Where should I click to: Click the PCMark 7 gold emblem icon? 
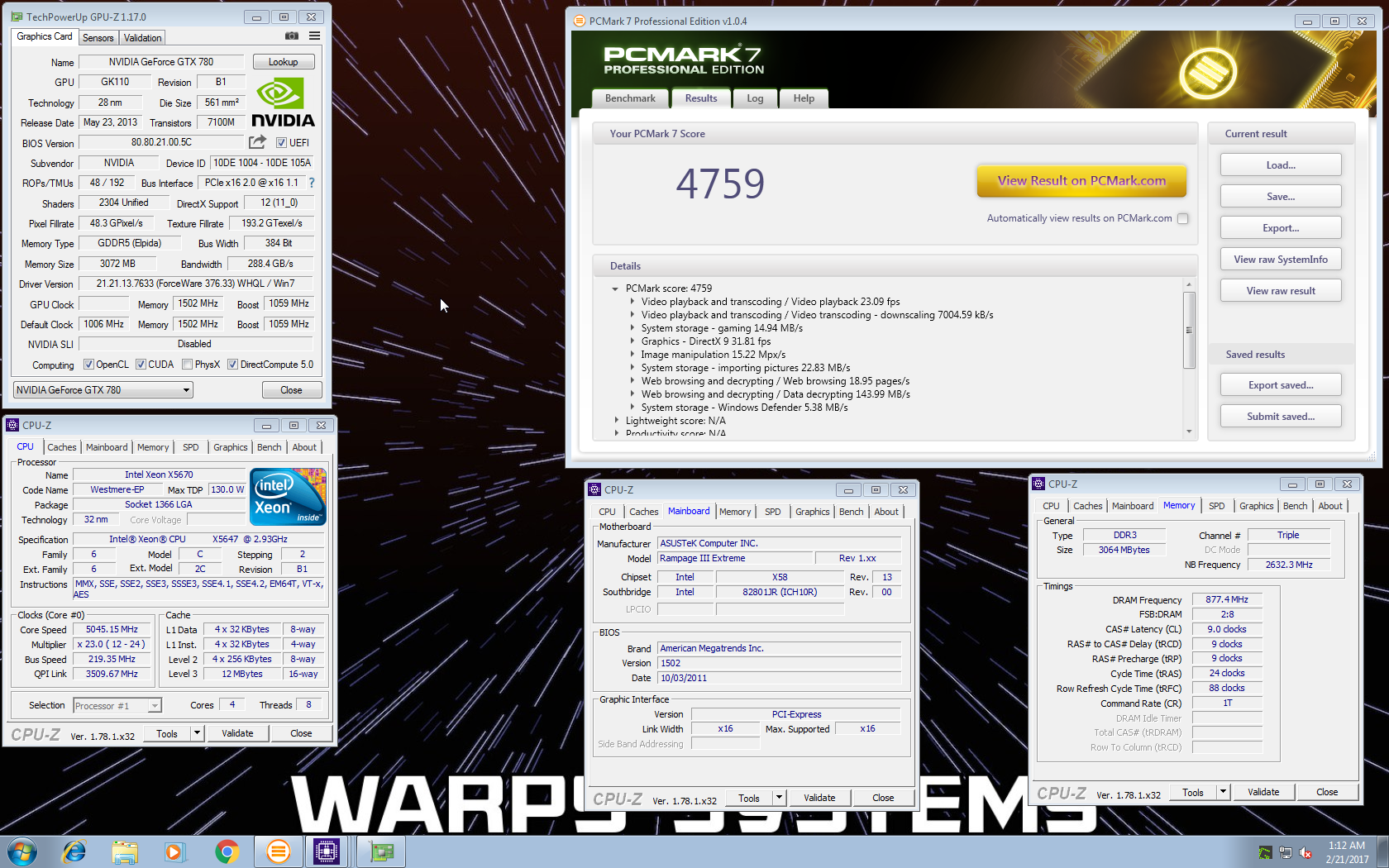[x=1208, y=72]
